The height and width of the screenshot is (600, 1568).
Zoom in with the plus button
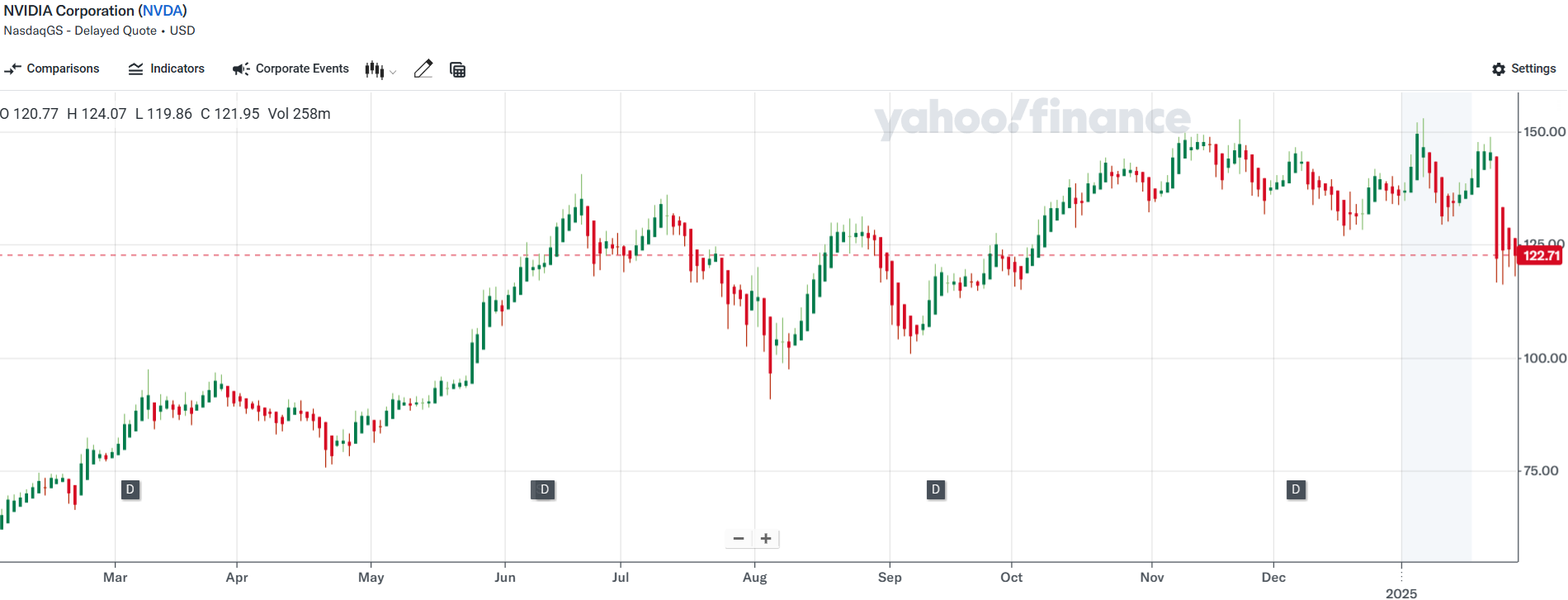[x=767, y=539]
